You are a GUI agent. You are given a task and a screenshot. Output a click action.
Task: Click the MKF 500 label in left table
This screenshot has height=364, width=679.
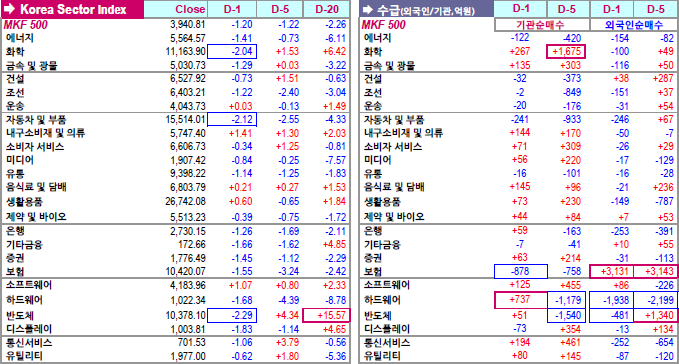(x=26, y=25)
